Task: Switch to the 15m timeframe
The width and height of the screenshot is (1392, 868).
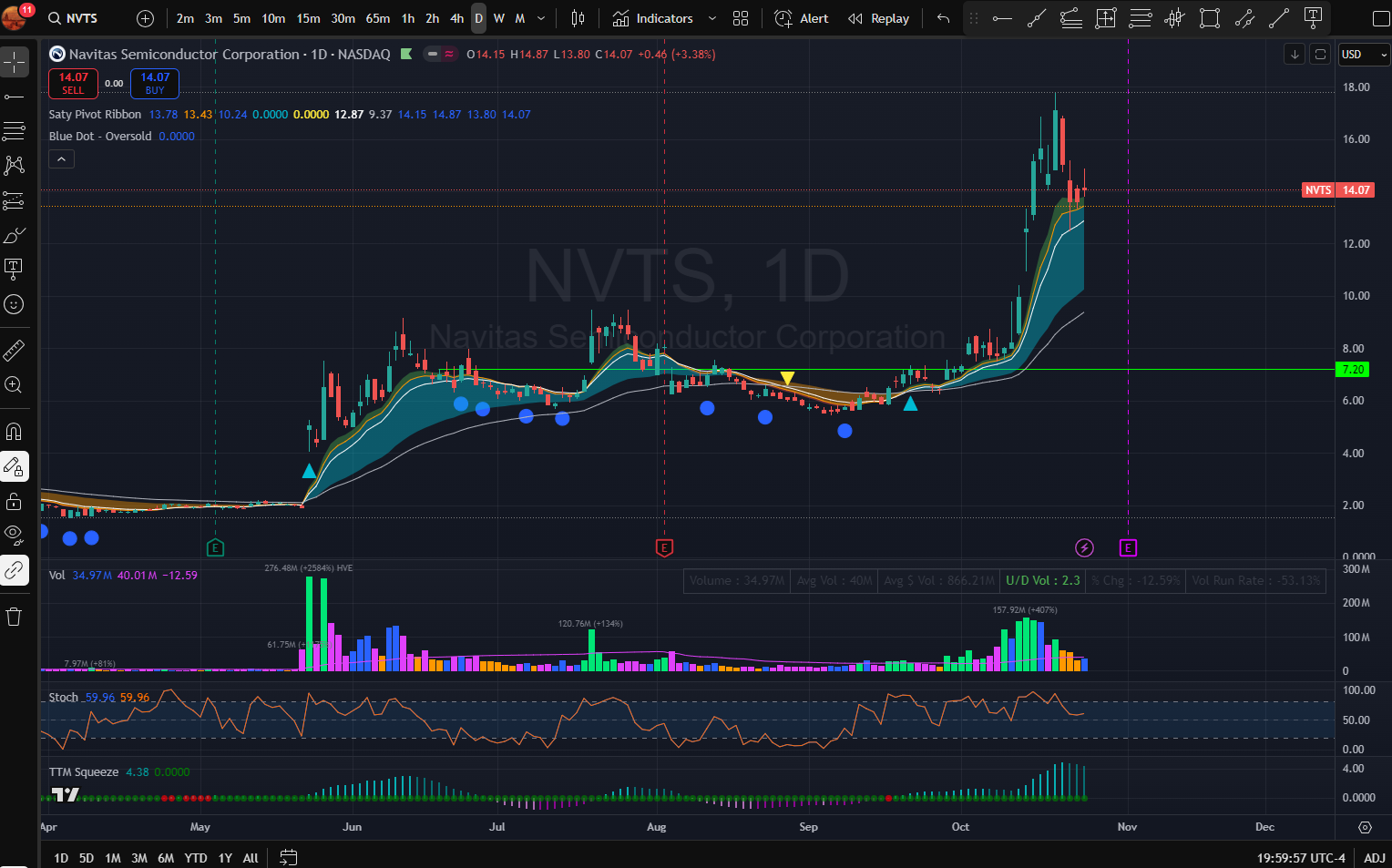Action: [308, 18]
